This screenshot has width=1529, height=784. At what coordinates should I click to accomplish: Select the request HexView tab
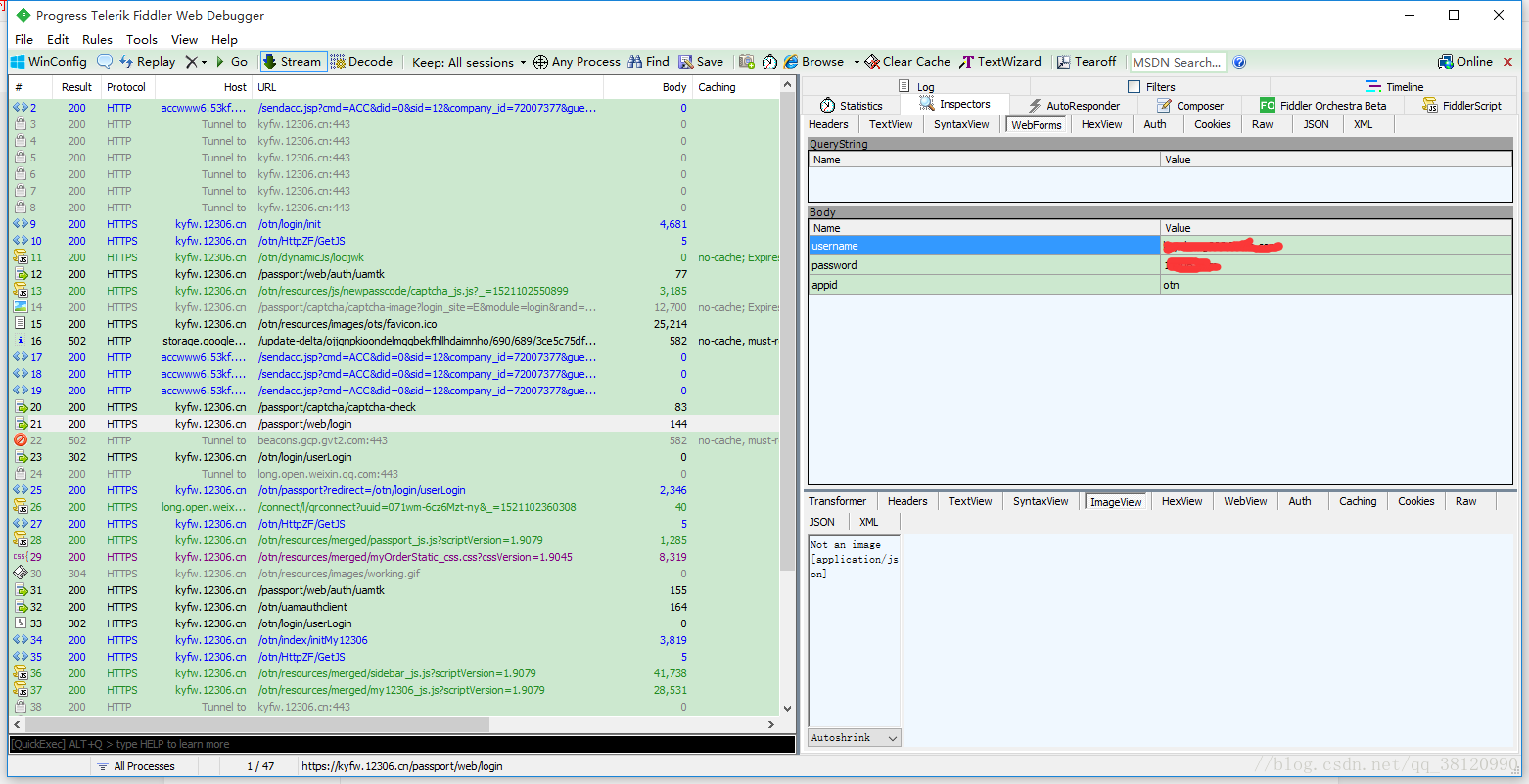pyautogui.click(x=1101, y=124)
